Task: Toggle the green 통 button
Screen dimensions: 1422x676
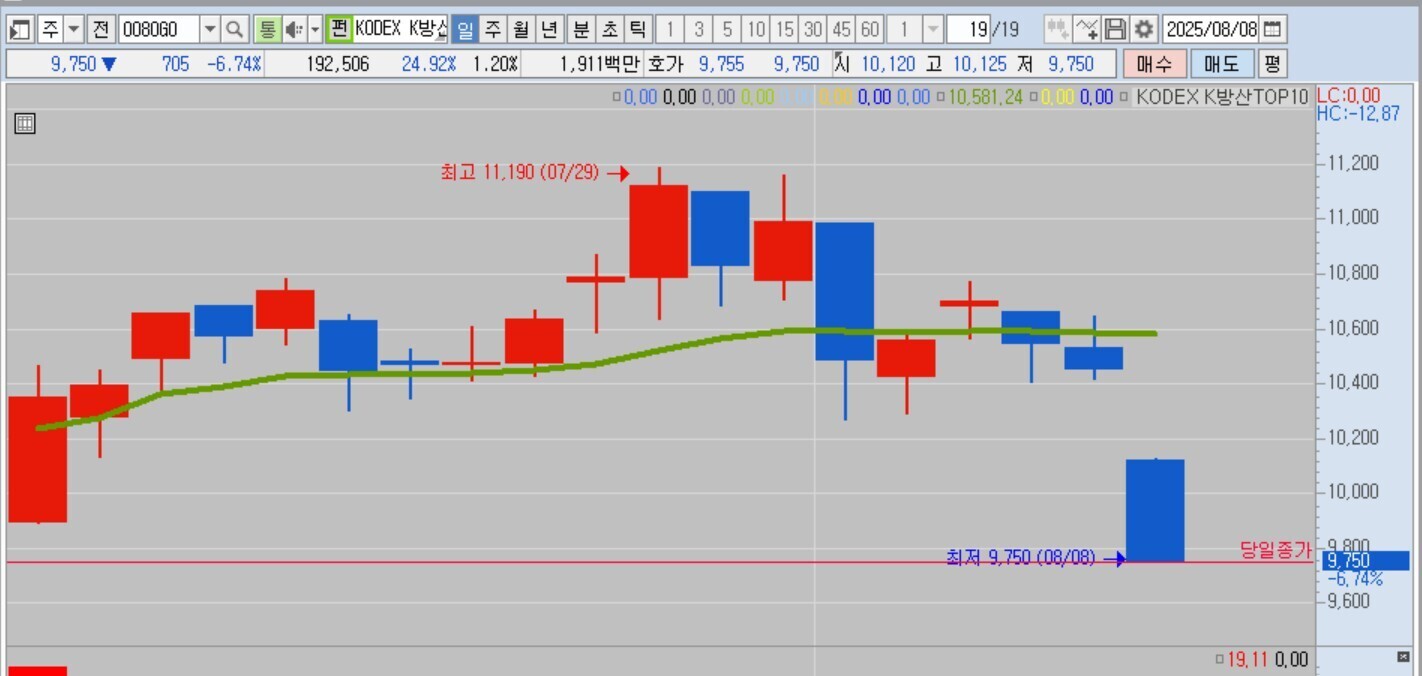Action: [x=267, y=29]
